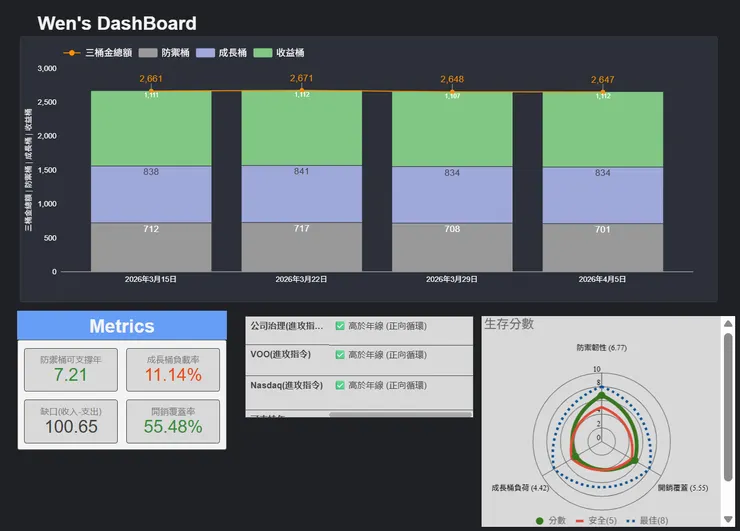This screenshot has height=531, width=740.
Task: Click the grey 防禦桶 legend swatch
Action: [148, 53]
